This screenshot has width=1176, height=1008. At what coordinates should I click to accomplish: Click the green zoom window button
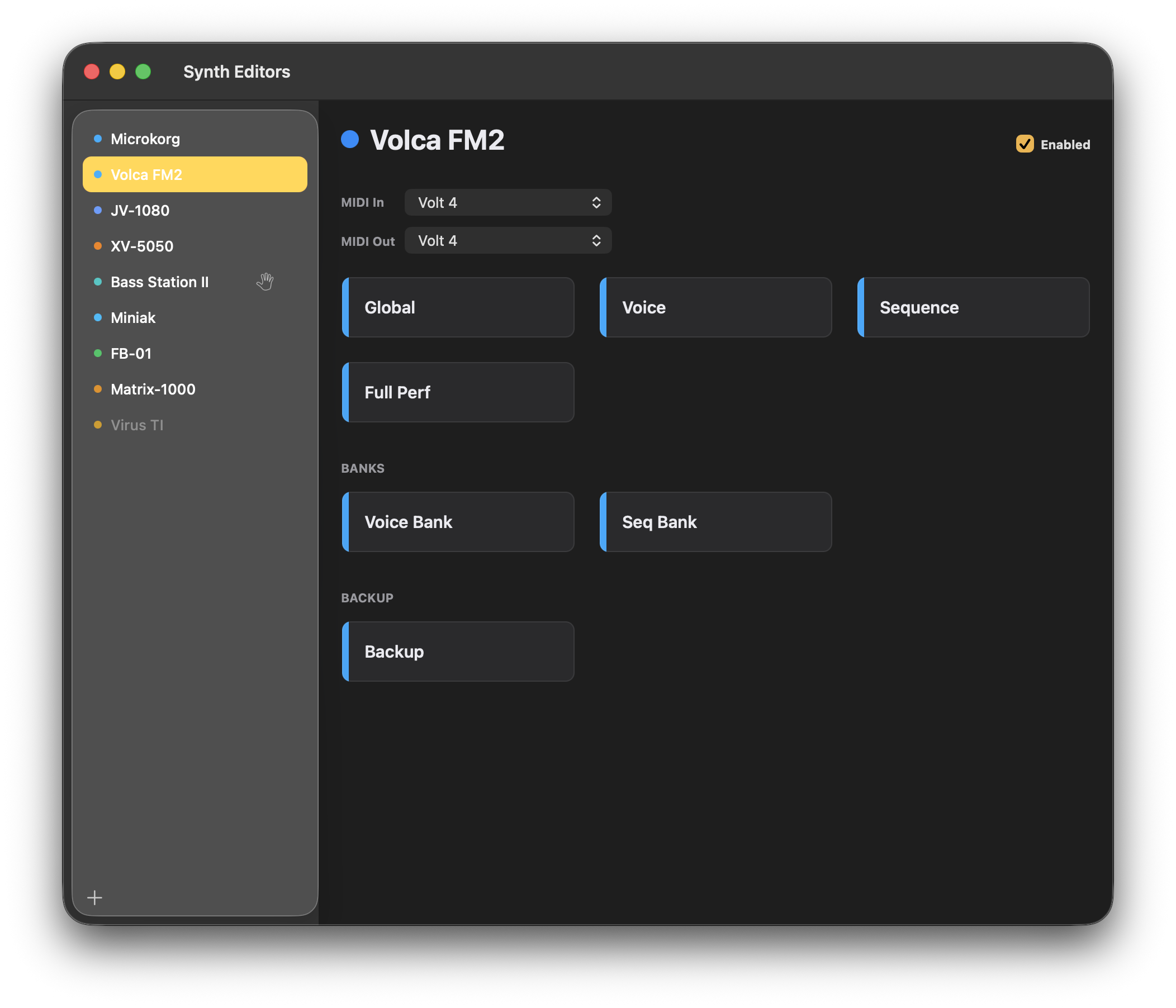click(143, 72)
